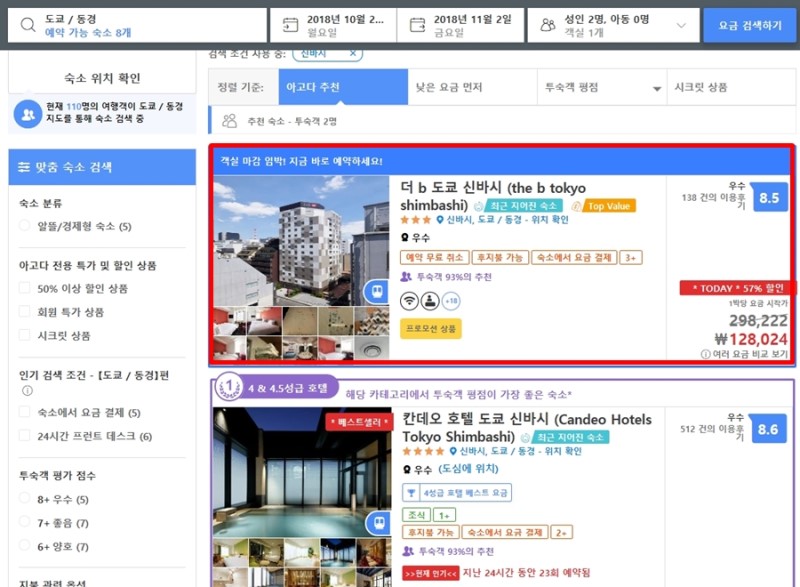Check 시크릿 상품 filter in sidebar
800x587 pixels.
coord(24,335)
